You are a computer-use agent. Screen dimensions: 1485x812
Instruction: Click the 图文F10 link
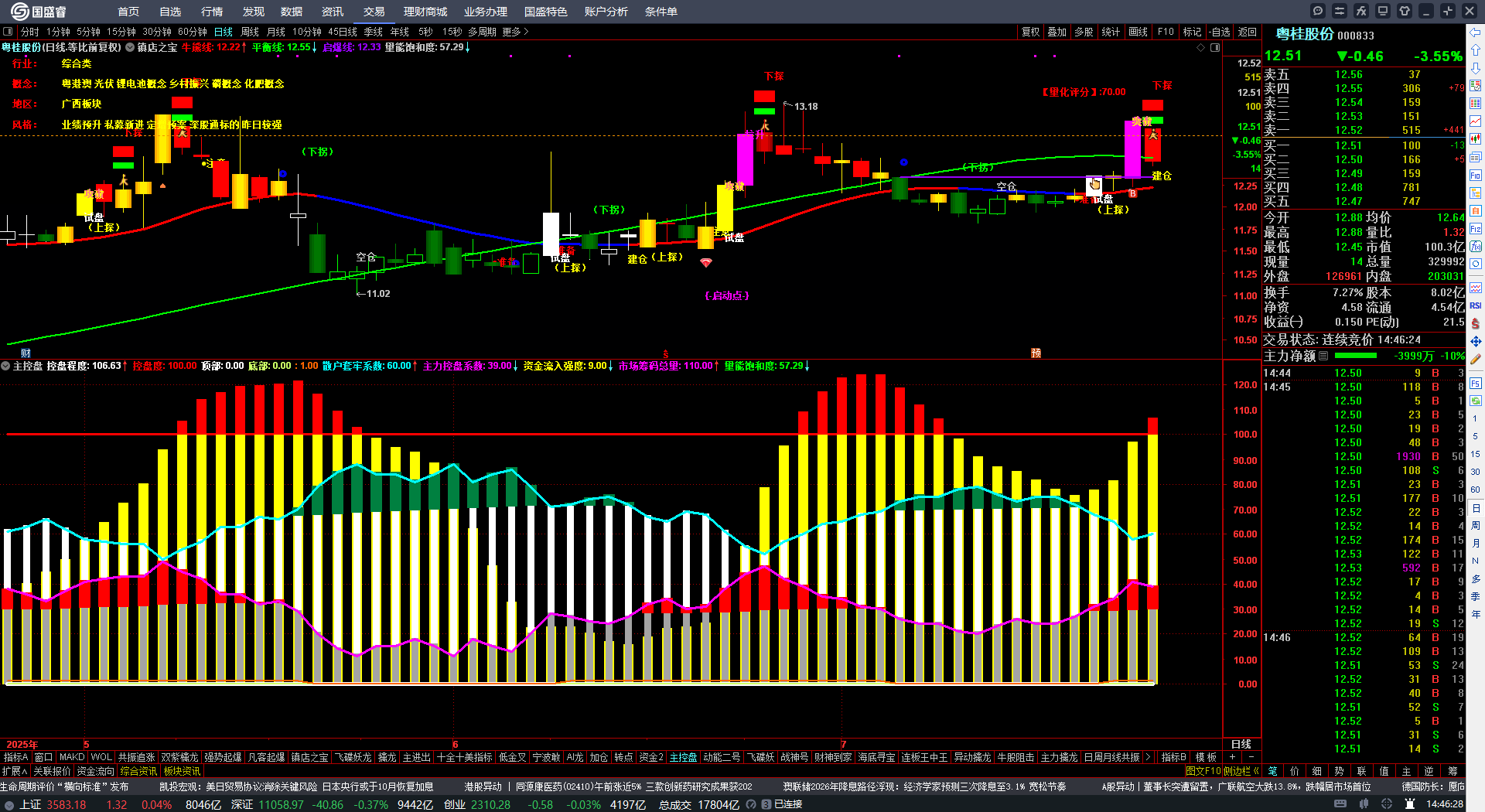point(1203,771)
